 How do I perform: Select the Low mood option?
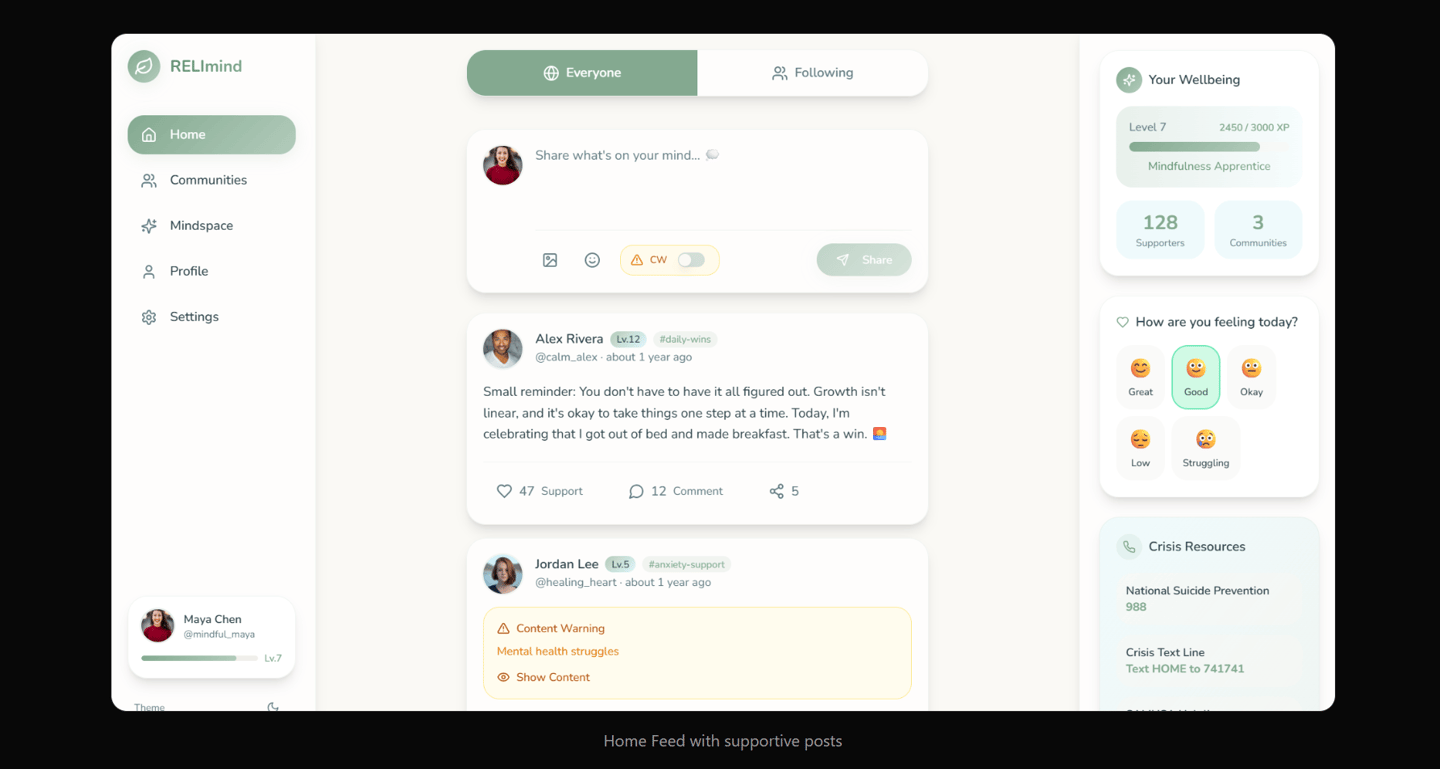point(1141,448)
